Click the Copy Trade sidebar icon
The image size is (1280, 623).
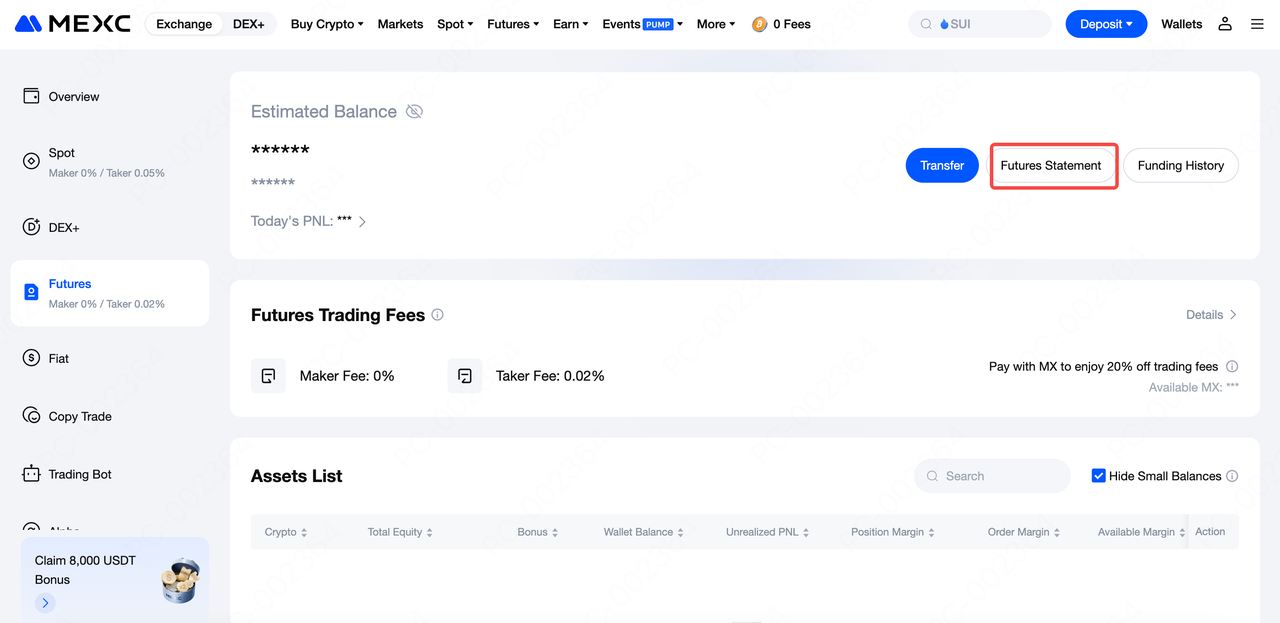(x=31, y=416)
